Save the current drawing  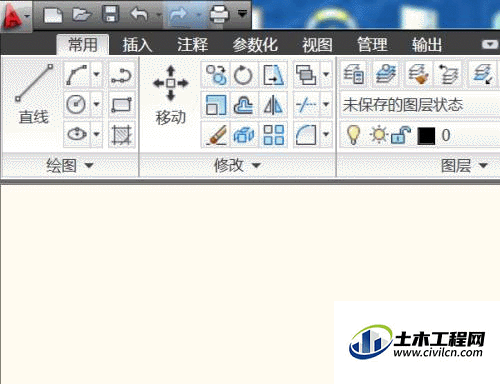coord(111,14)
